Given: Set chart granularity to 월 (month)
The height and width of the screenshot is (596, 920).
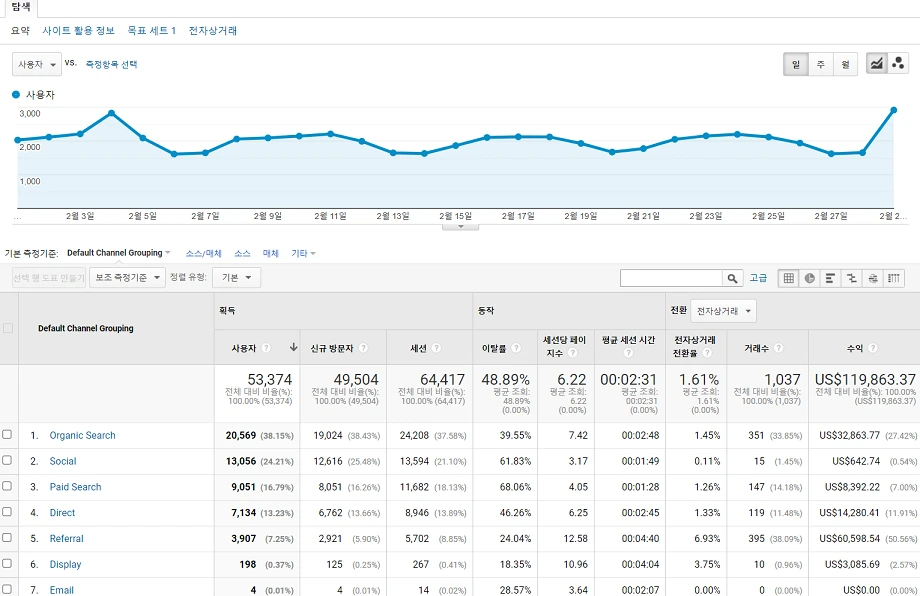Looking at the screenshot, I should [x=845, y=65].
